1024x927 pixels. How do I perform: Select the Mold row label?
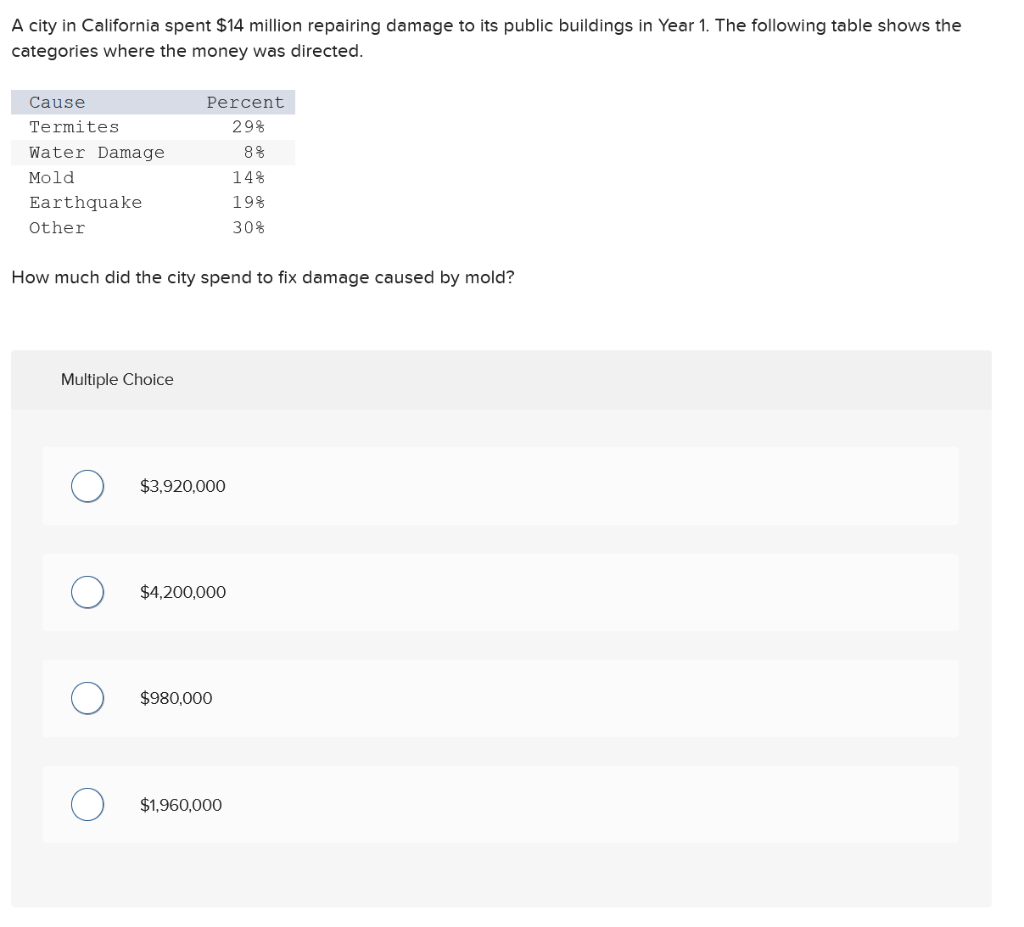52,178
